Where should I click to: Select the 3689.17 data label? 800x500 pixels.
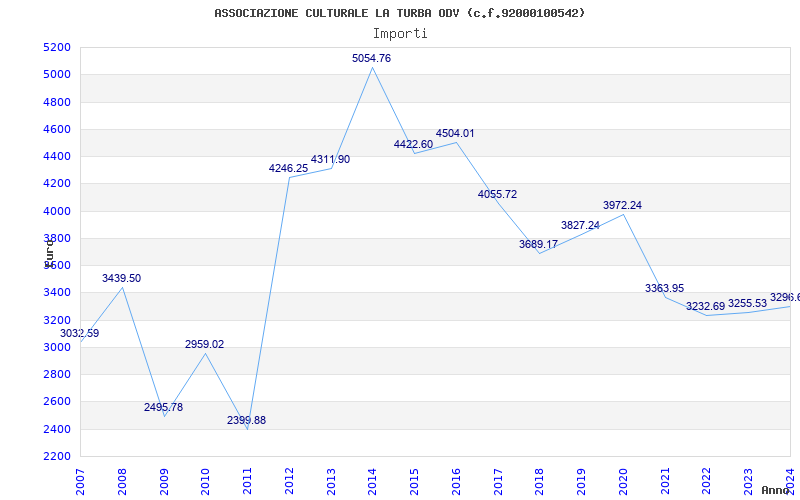point(539,244)
